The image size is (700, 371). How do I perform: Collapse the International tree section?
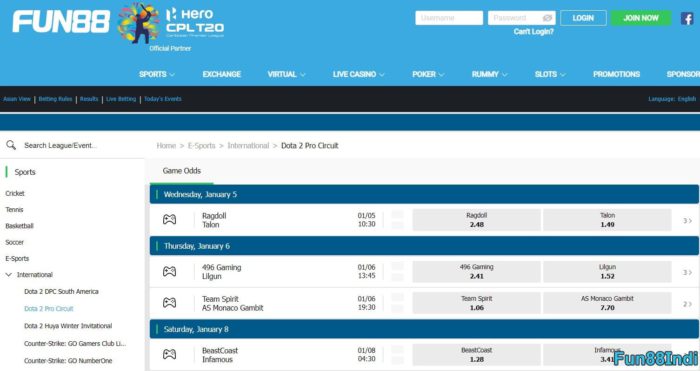(8, 275)
